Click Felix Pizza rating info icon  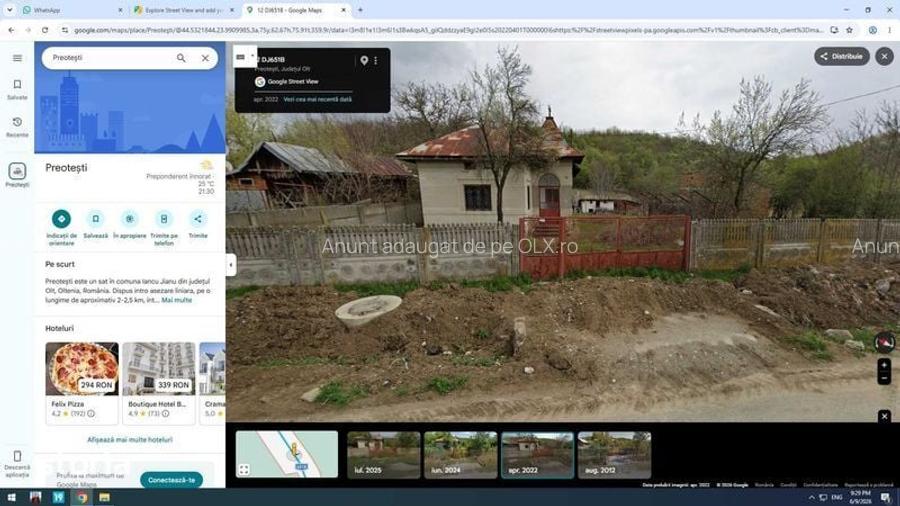coord(91,413)
